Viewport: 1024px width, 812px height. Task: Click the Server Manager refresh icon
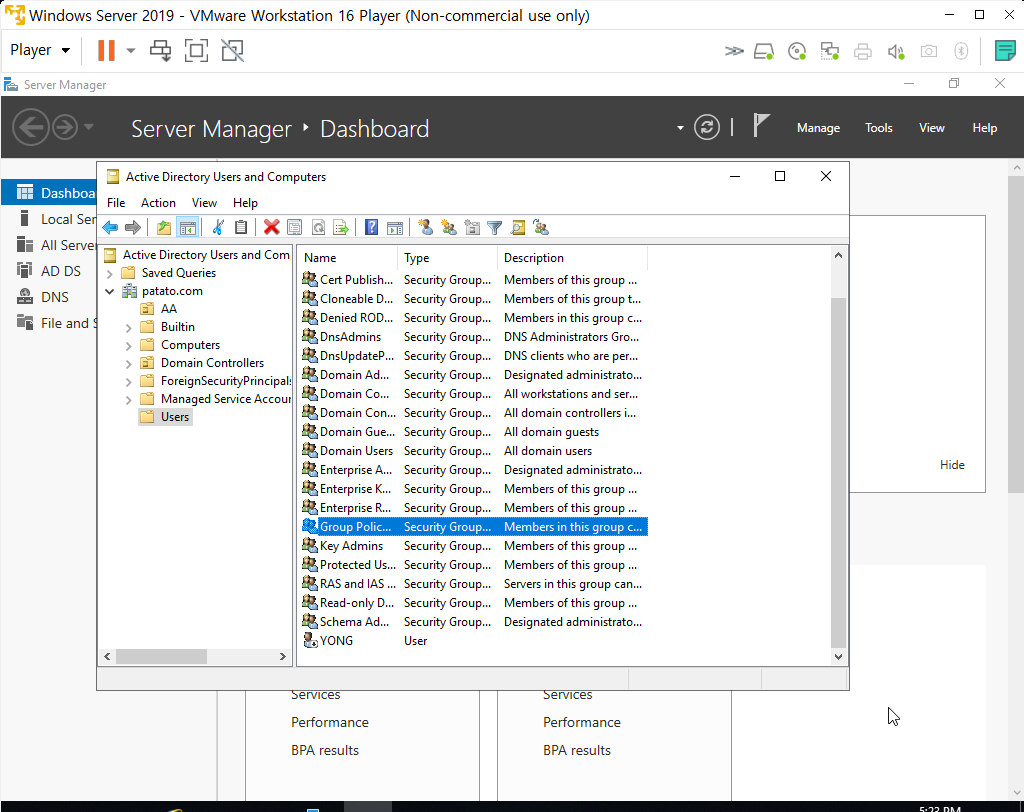[x=707, y=127]
